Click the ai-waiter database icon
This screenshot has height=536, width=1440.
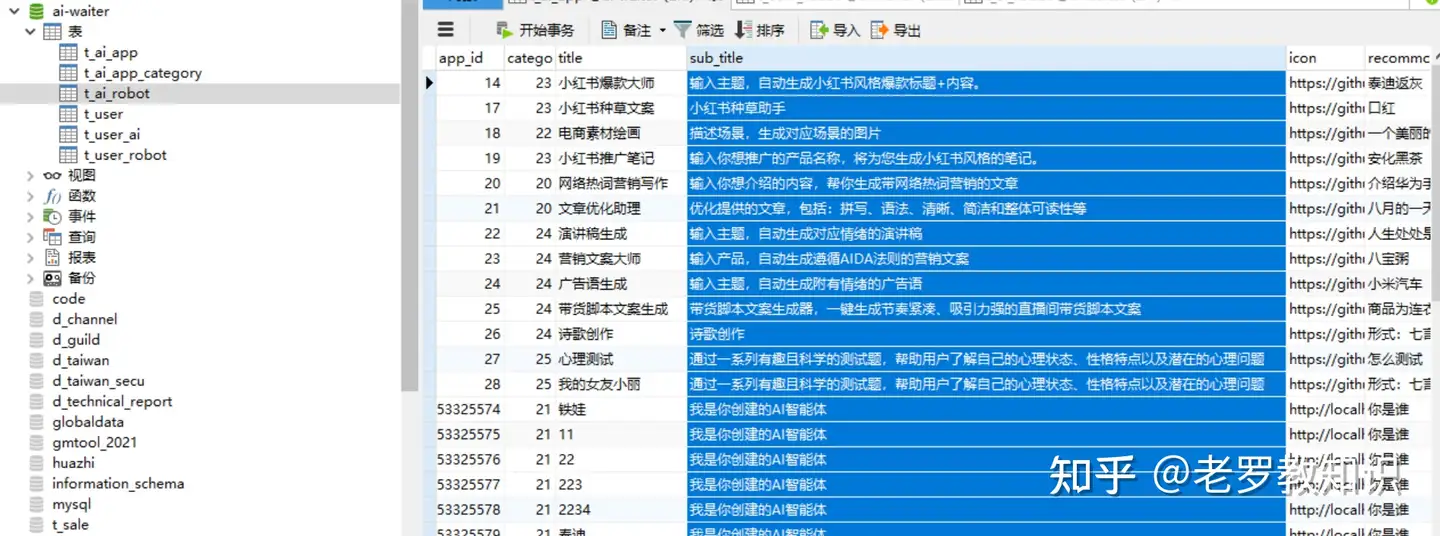point(36,11)
